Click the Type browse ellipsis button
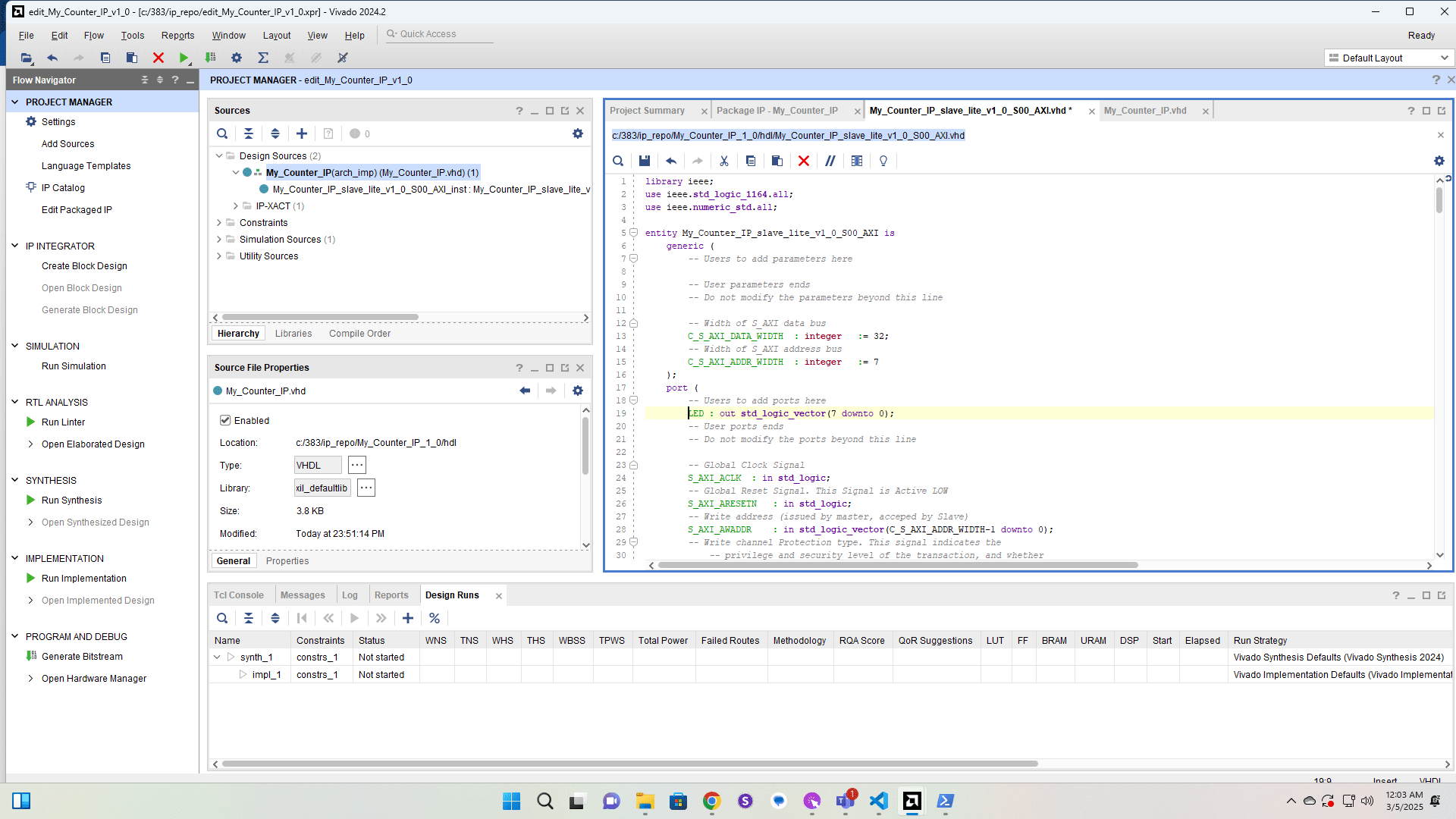The width and height of the screenshot is (1456, 819). coord(357,465)
